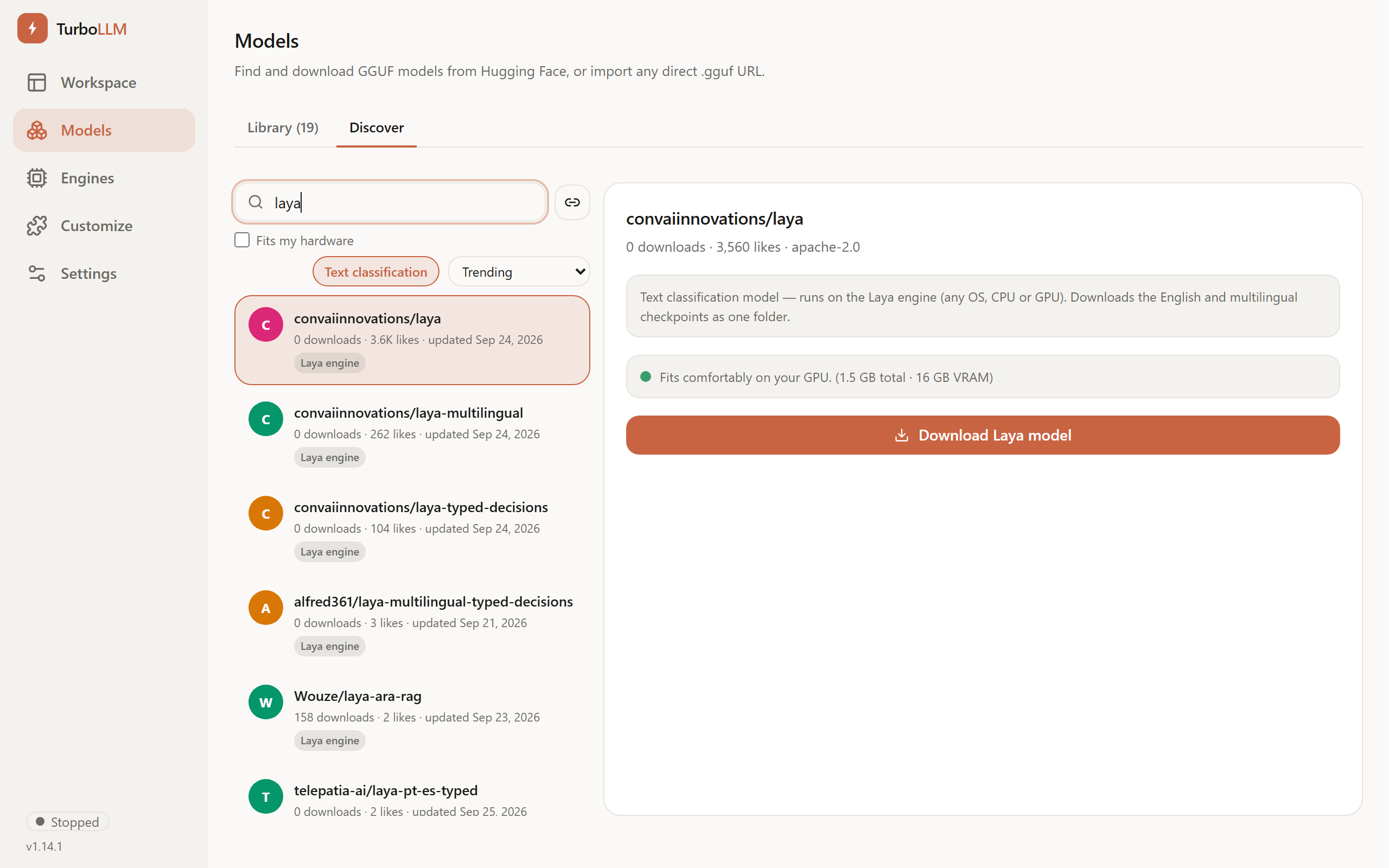Viewport: 1389px width, 868px height.
Task: Click the pink C avatar of convaiinnovations/laya
Action: [x=266, y=324]
